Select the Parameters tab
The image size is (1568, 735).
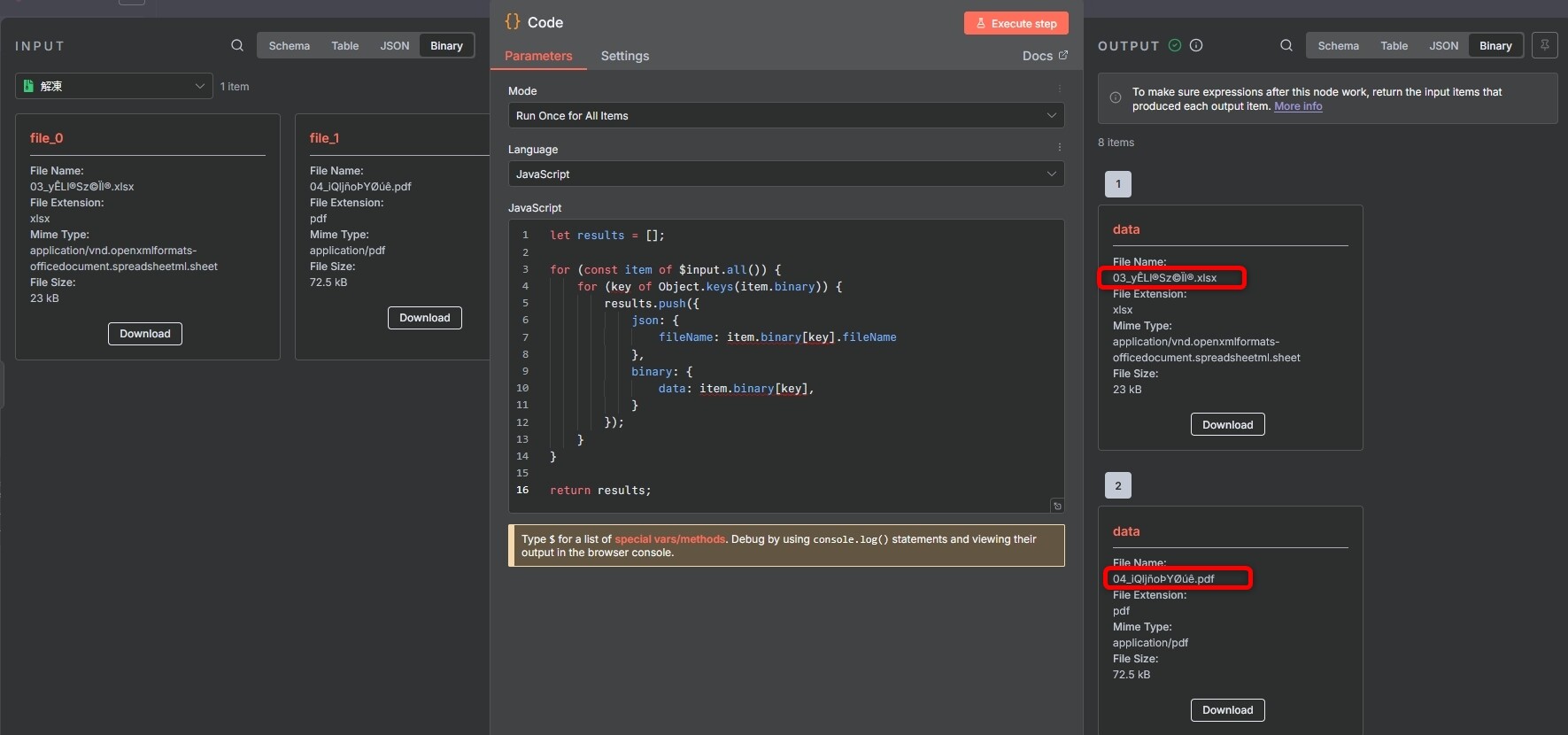point(538,56)
